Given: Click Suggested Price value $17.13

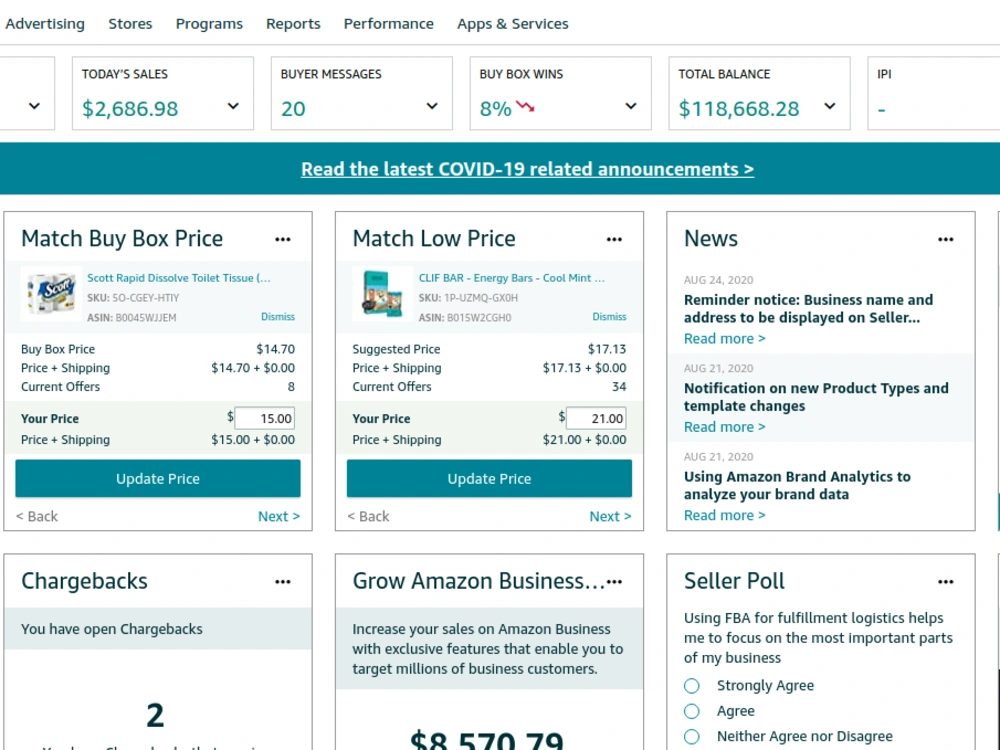Looking at the screenshot, I should click(x=607, y=349).
